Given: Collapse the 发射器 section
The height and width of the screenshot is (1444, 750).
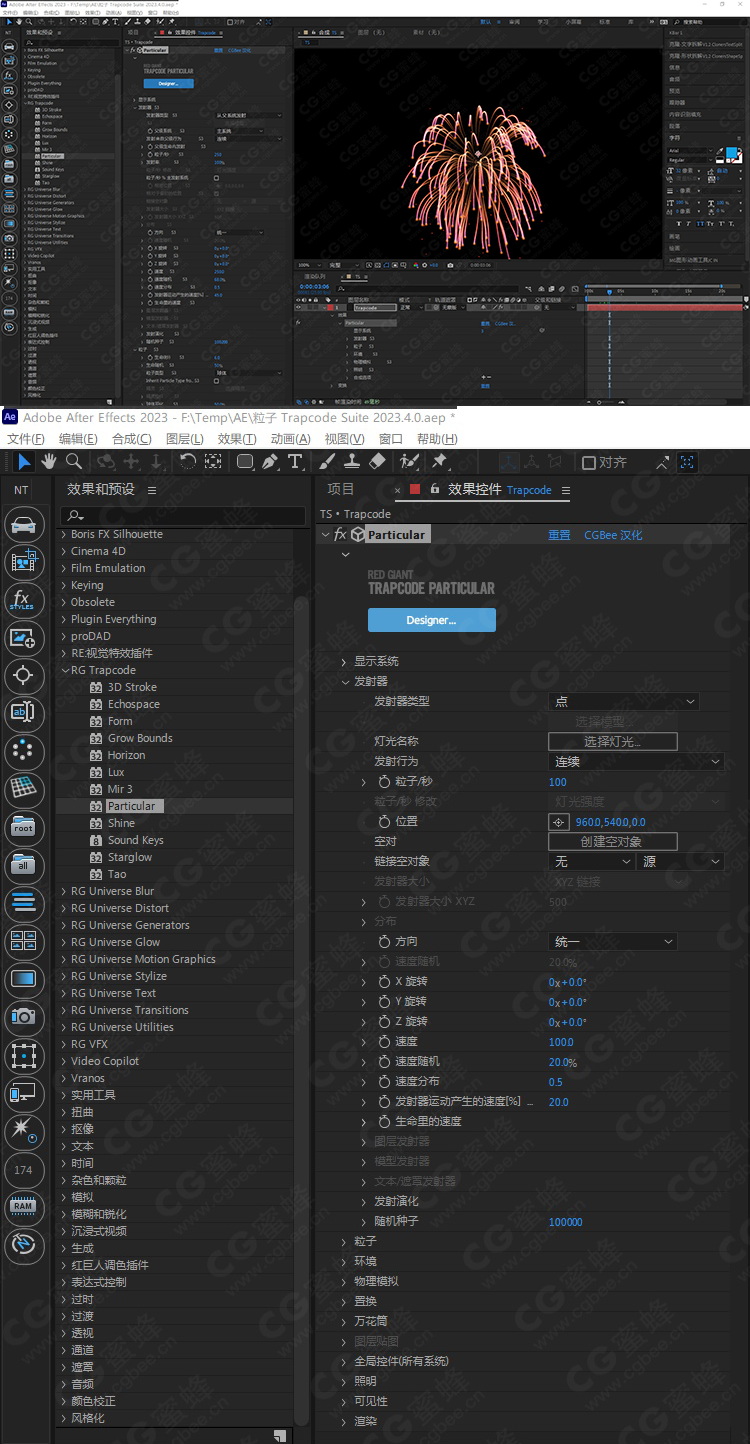Looking at the screenshot, I should (344, 682).
